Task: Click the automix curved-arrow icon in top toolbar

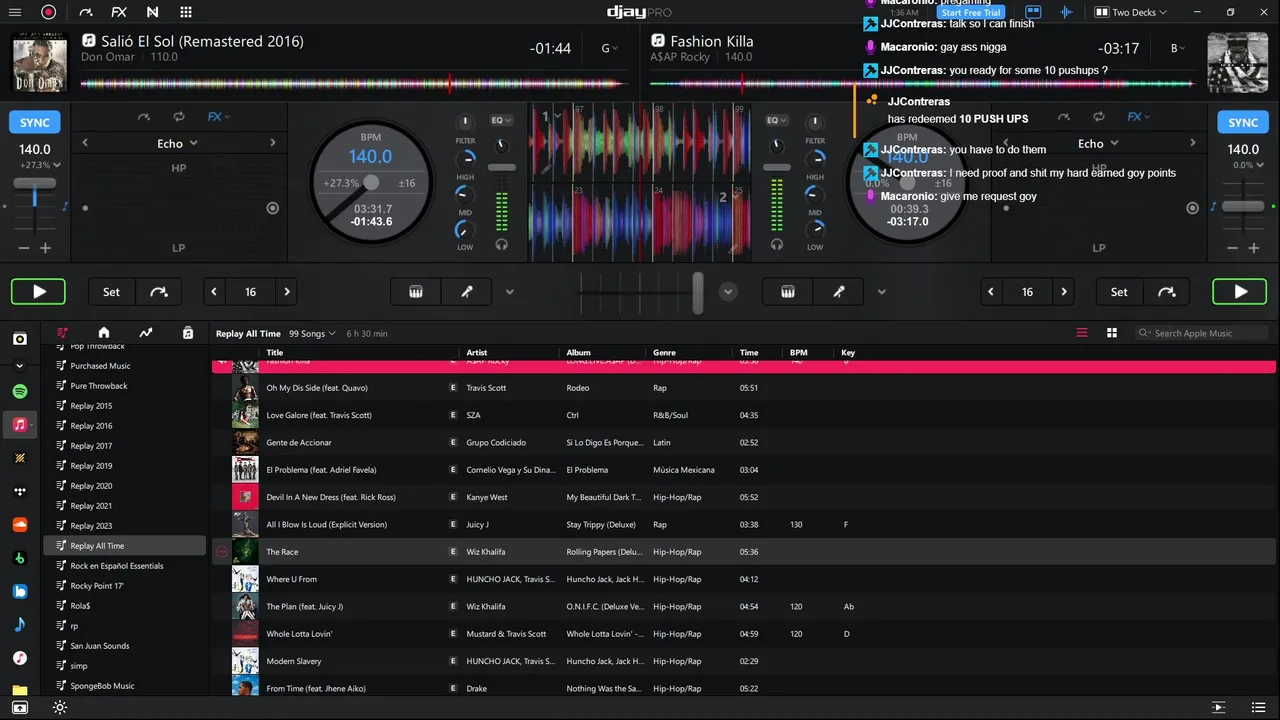Action: click(85, 12)
